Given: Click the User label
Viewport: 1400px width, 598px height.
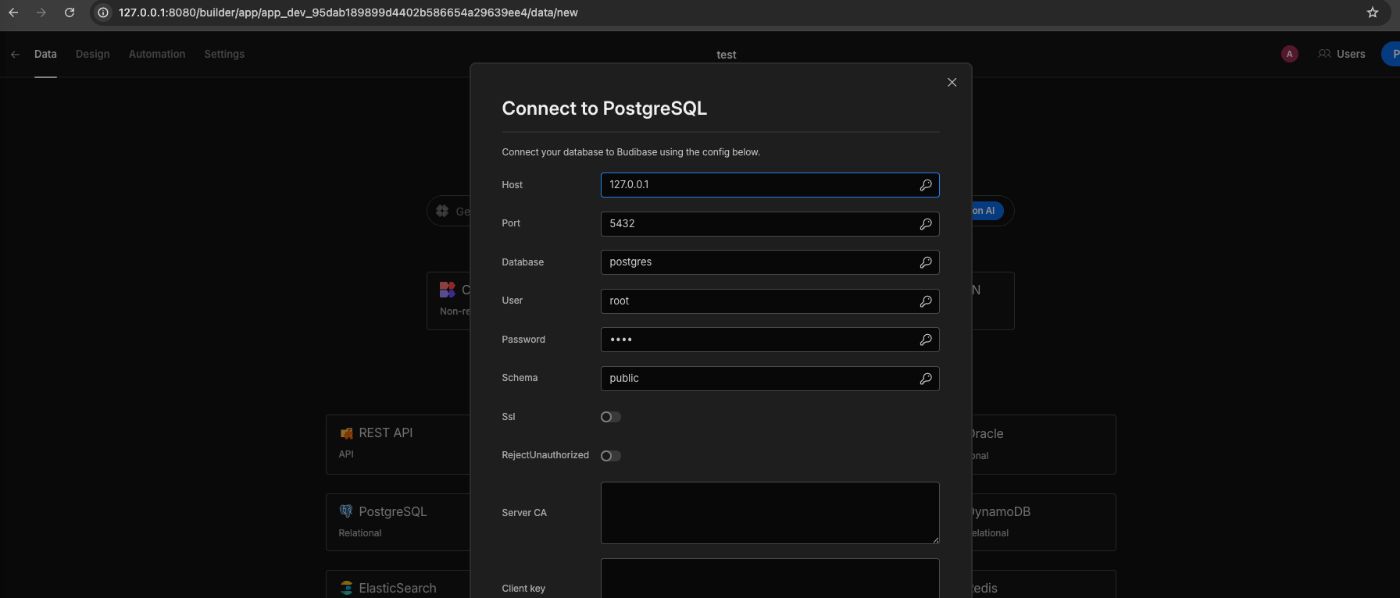Looking at the screenshot, I should 512,300.
